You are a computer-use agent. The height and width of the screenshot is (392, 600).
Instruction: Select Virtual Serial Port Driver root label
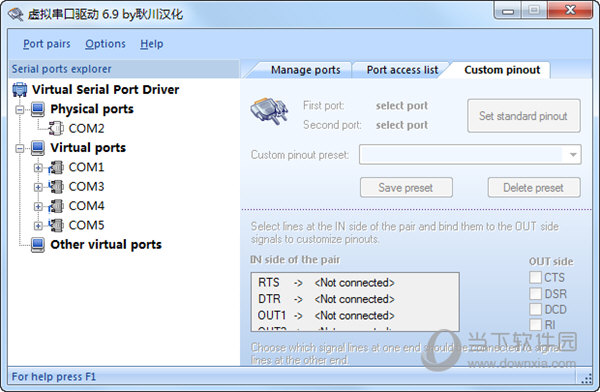(x=106, y=90)
